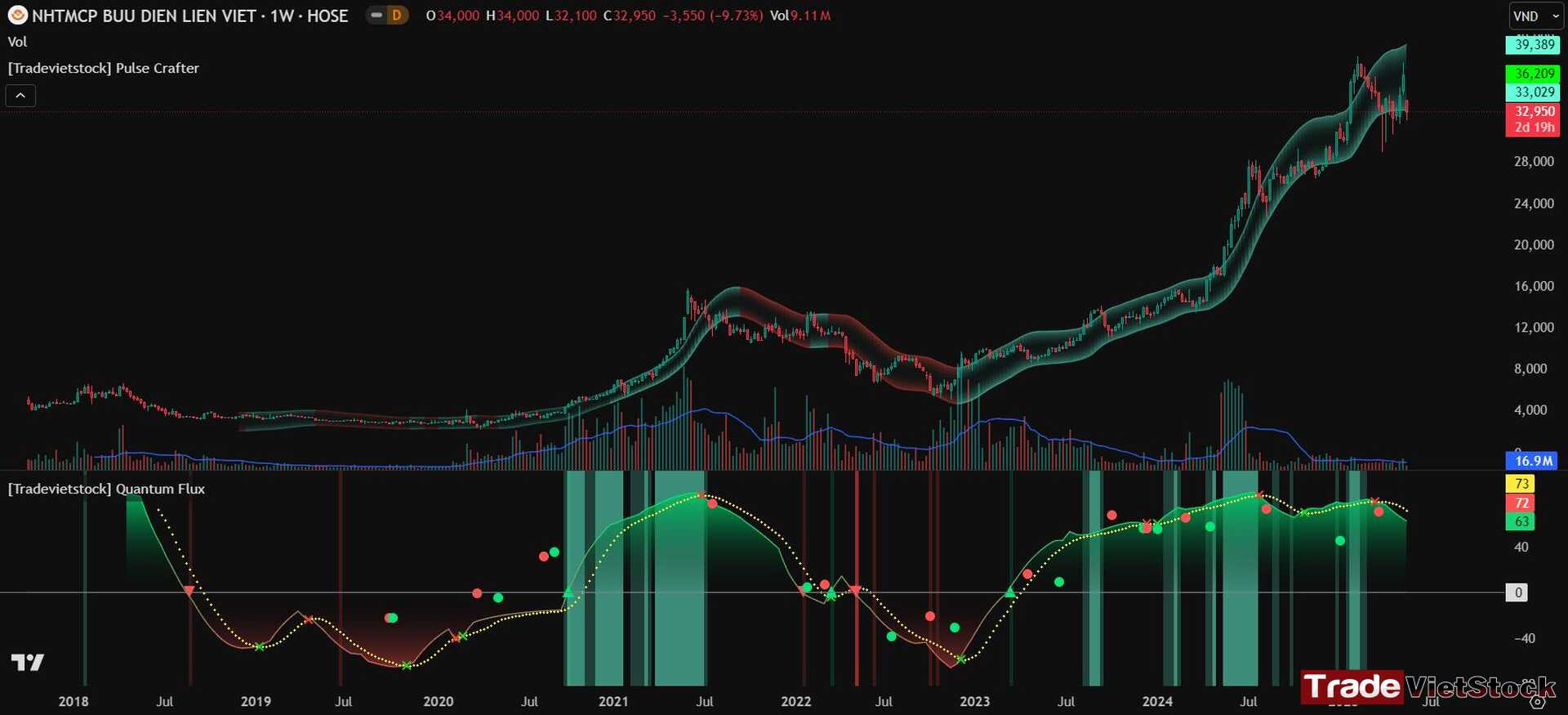1568x715 pixels.
Task: Click the open value O34,000
Action: (x=452, y=16)
